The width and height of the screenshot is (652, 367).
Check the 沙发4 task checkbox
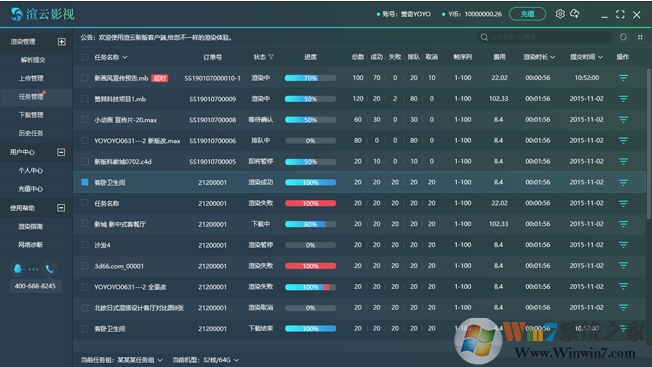pyautogui.click(x=85, y=245)
